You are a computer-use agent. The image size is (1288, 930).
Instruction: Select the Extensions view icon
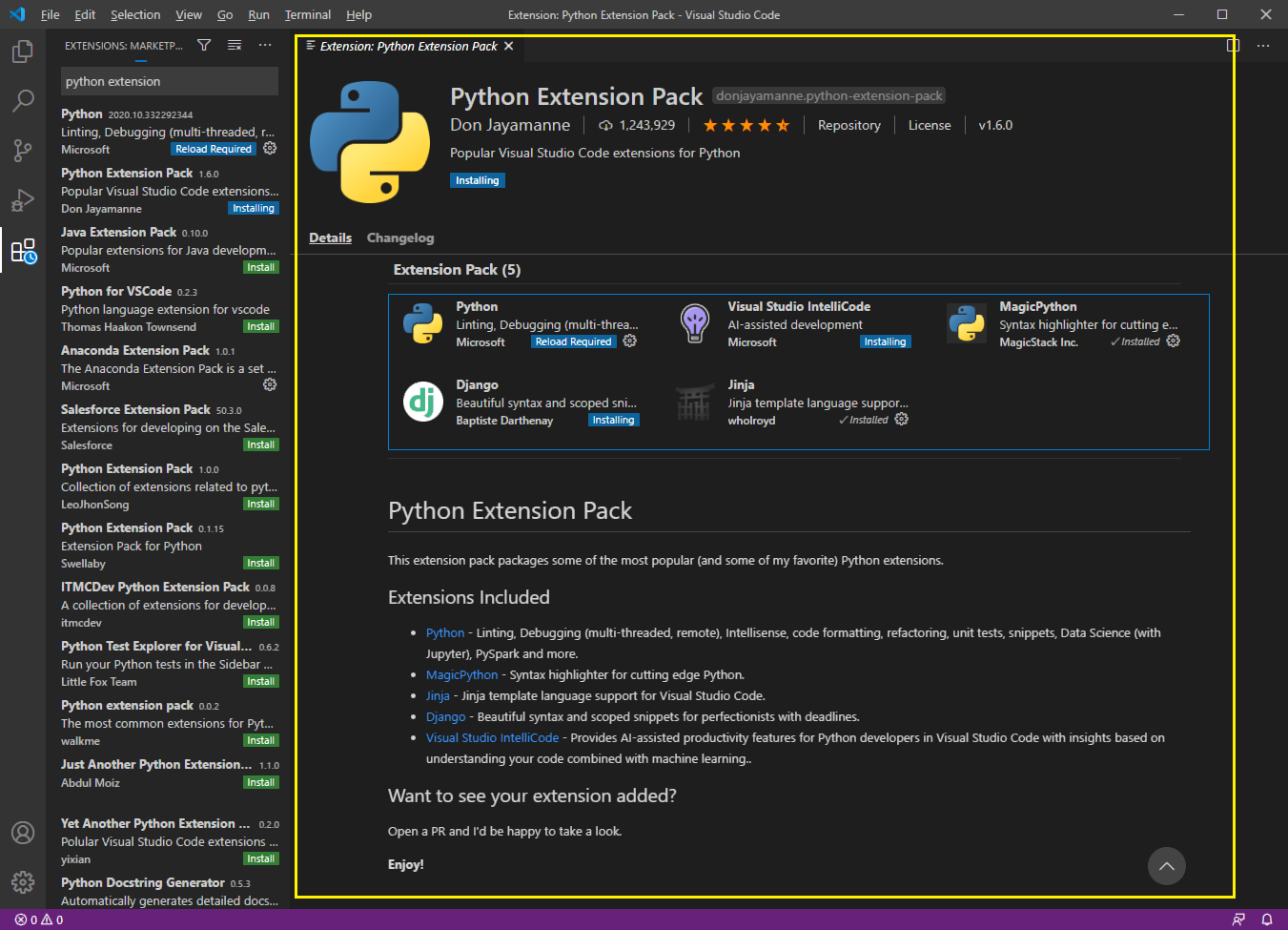[23, 251]
